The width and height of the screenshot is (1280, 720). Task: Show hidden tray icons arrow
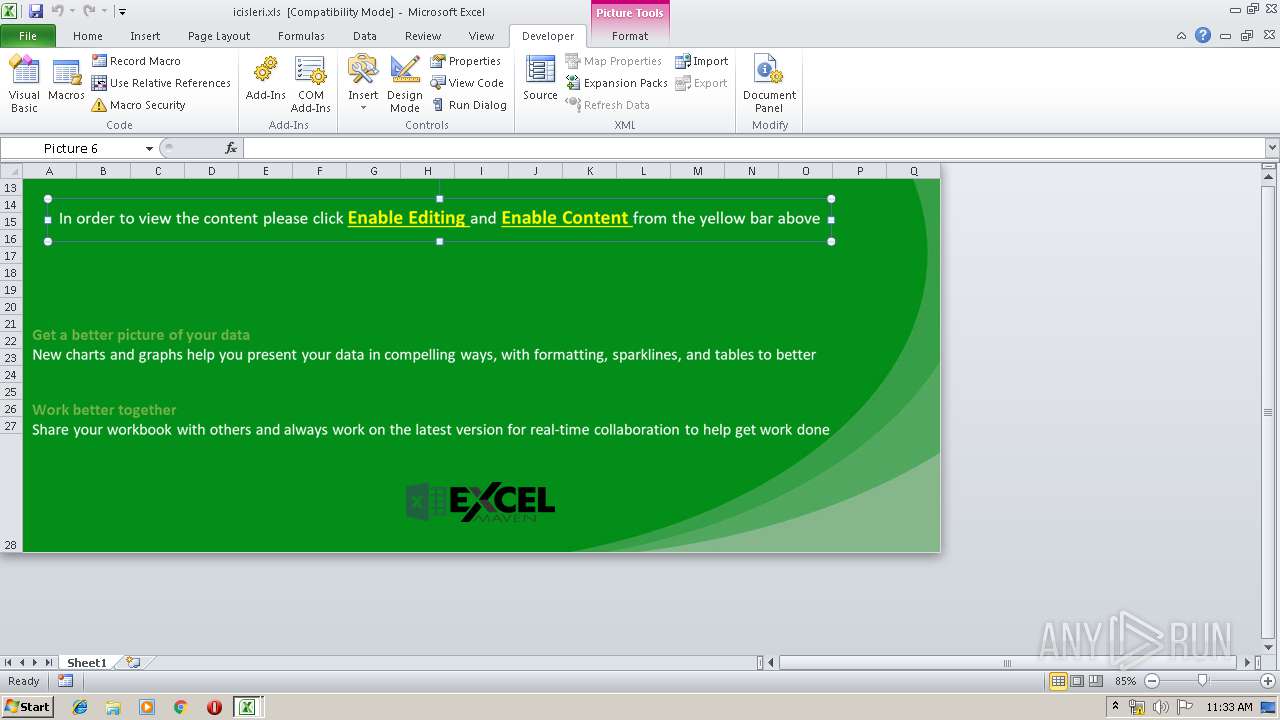1115,707
